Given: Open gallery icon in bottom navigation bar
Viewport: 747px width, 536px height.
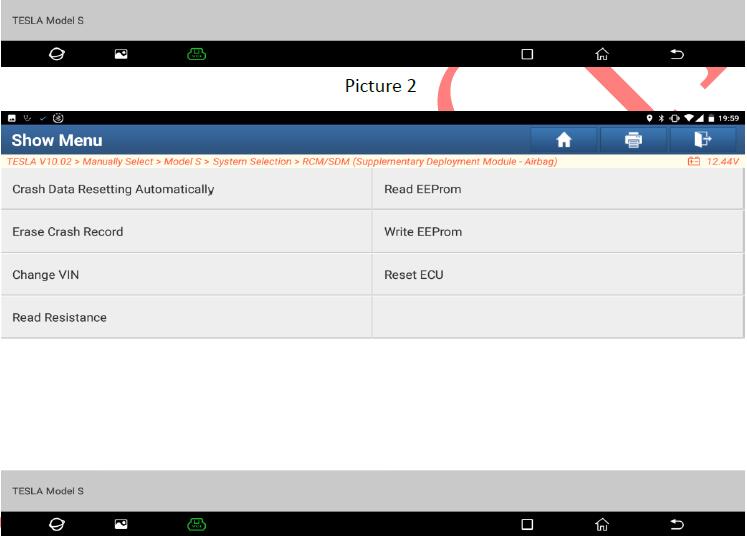Looking at the screenshot, I should click(121, 524).
